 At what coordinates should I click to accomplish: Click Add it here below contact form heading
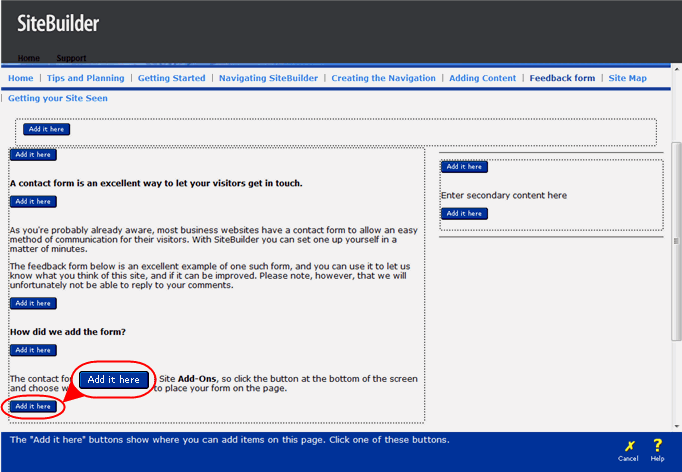[33, 201]
